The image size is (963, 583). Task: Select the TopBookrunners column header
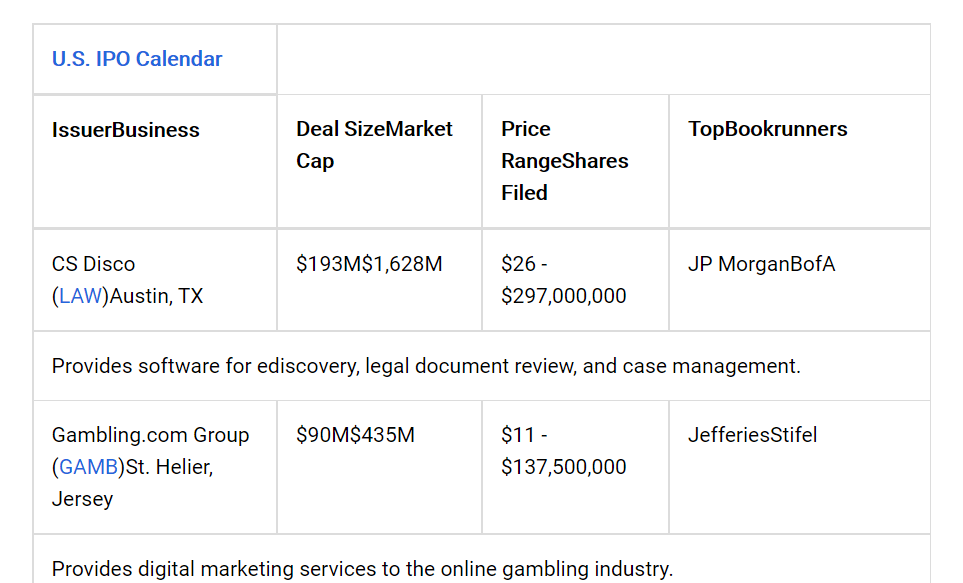tap(800, 162)
